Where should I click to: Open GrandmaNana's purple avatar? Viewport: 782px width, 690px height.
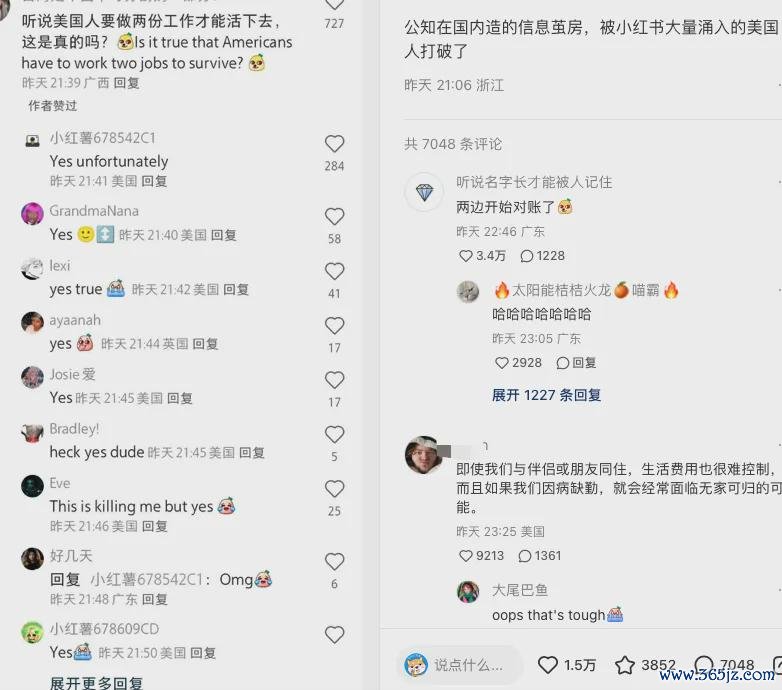tap(32, 214)
